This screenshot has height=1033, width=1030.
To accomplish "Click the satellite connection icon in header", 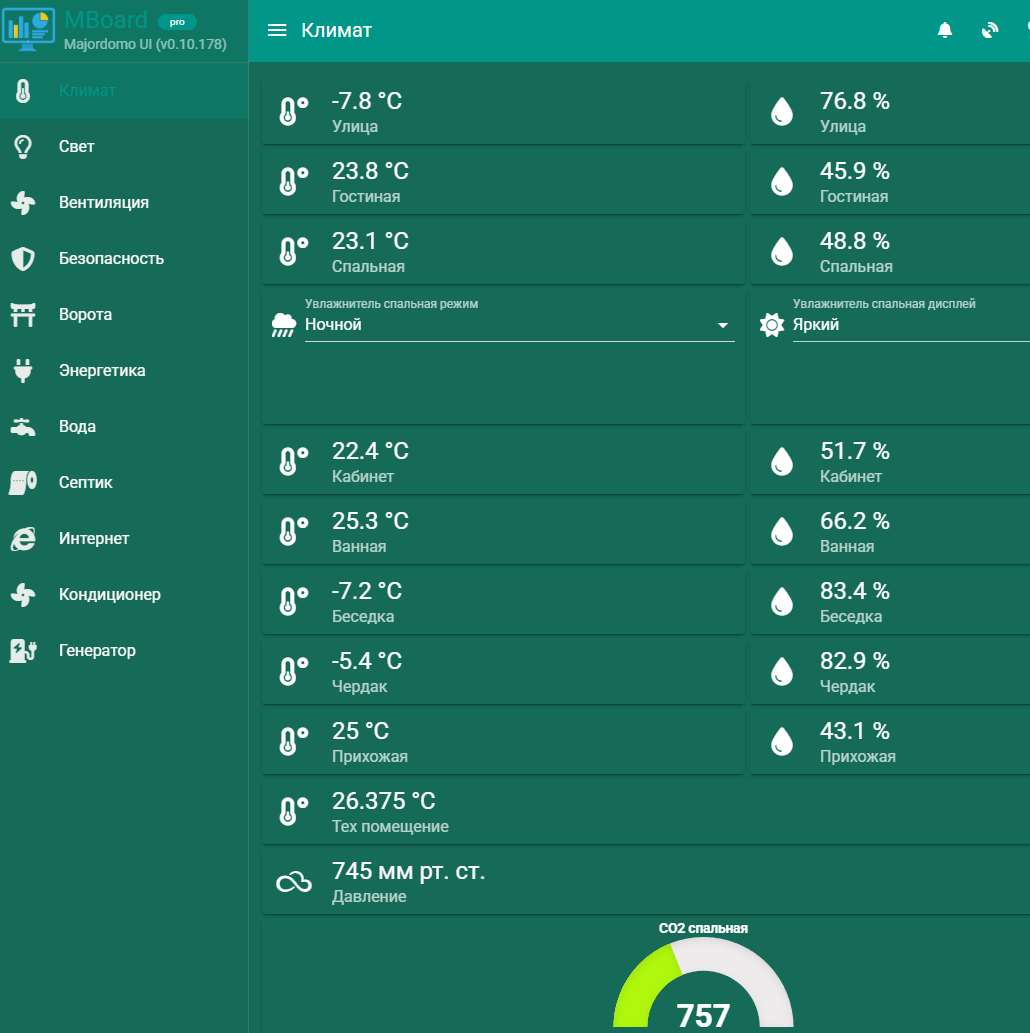I will point(989,30).
